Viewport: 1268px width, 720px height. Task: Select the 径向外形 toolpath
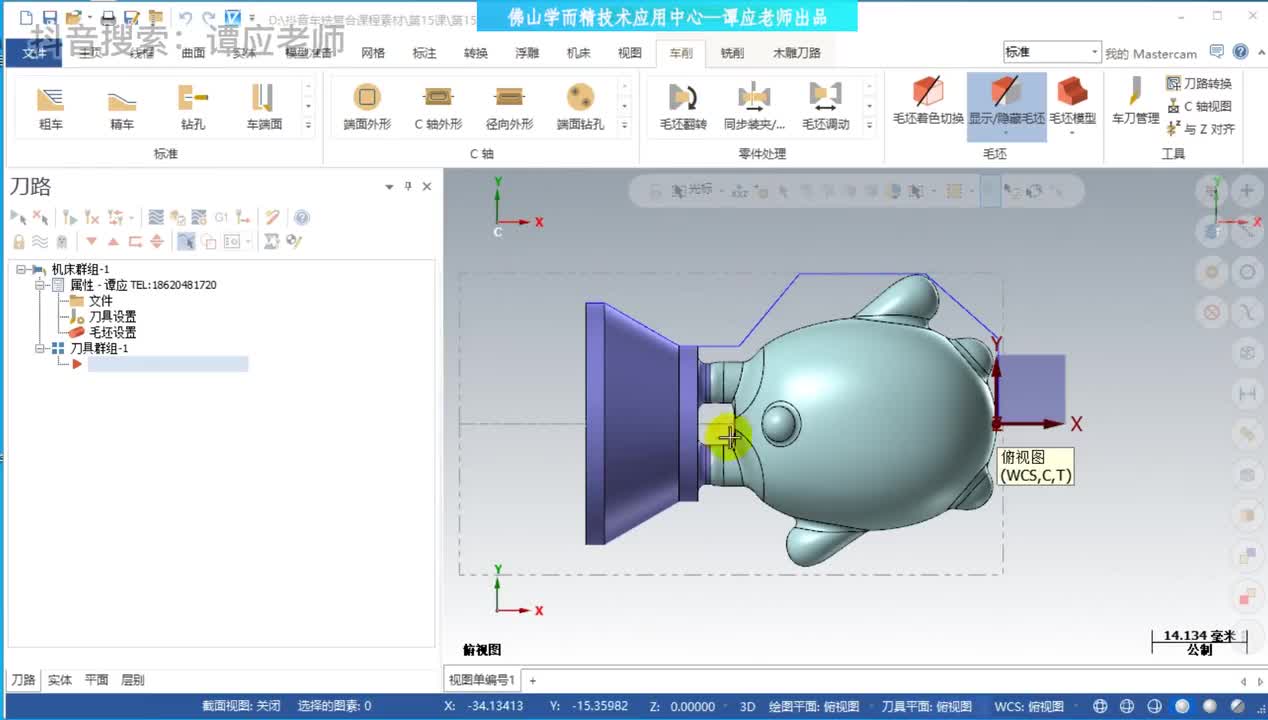pyautogui.click(x=509, y=107)
